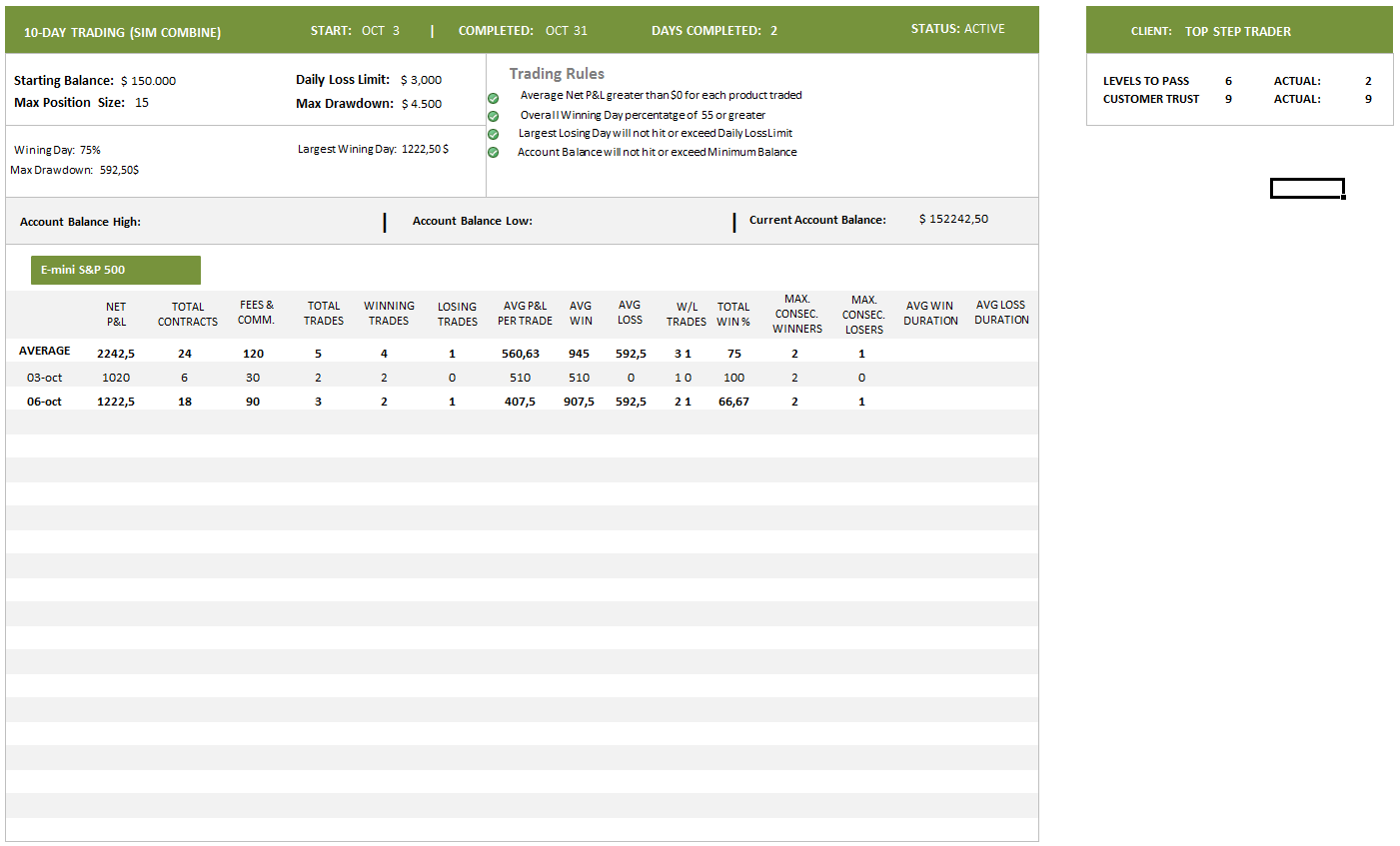Screen dimensions: 1400x846
Task: Select the TOTAL CONTRACTS column header
Action: point(188,315)
